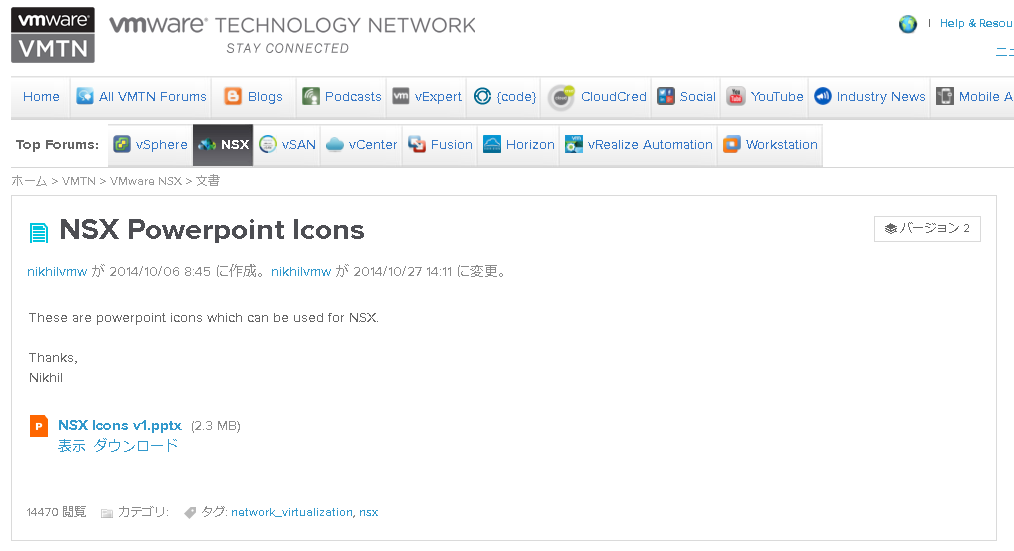
Task: Open All VMTN Forums menu item
Action: (152, 96)
